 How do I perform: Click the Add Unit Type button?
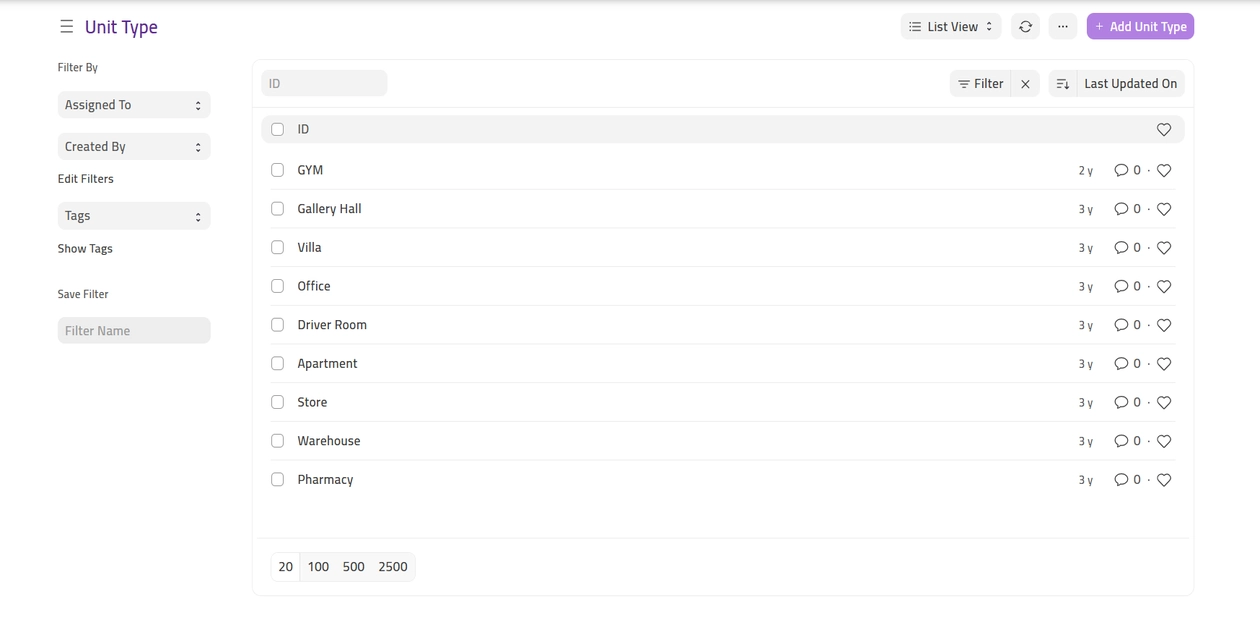pos(1140,27)
